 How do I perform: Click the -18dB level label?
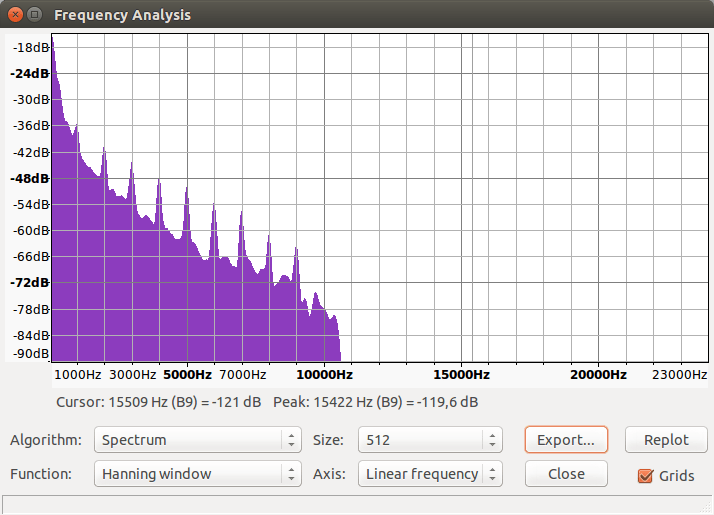(x=31, y=47)
